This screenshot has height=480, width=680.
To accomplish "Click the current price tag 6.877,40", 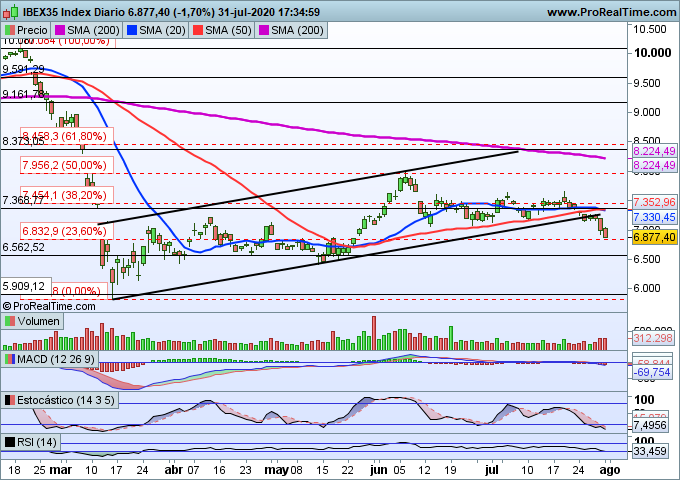I will pos(656,236).
